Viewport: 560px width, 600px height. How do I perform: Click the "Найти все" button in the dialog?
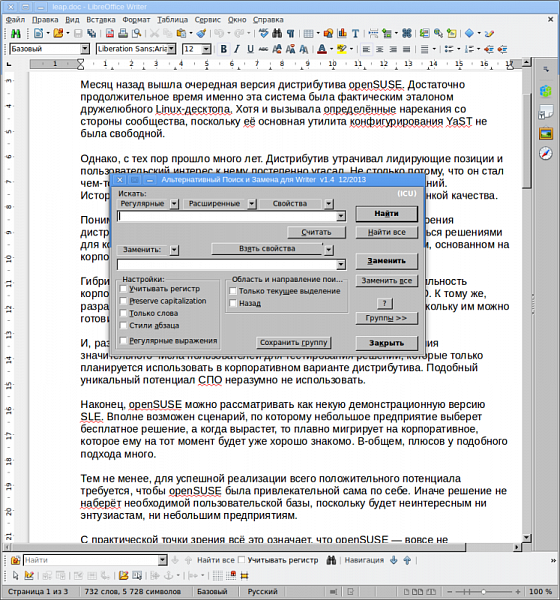387,232
